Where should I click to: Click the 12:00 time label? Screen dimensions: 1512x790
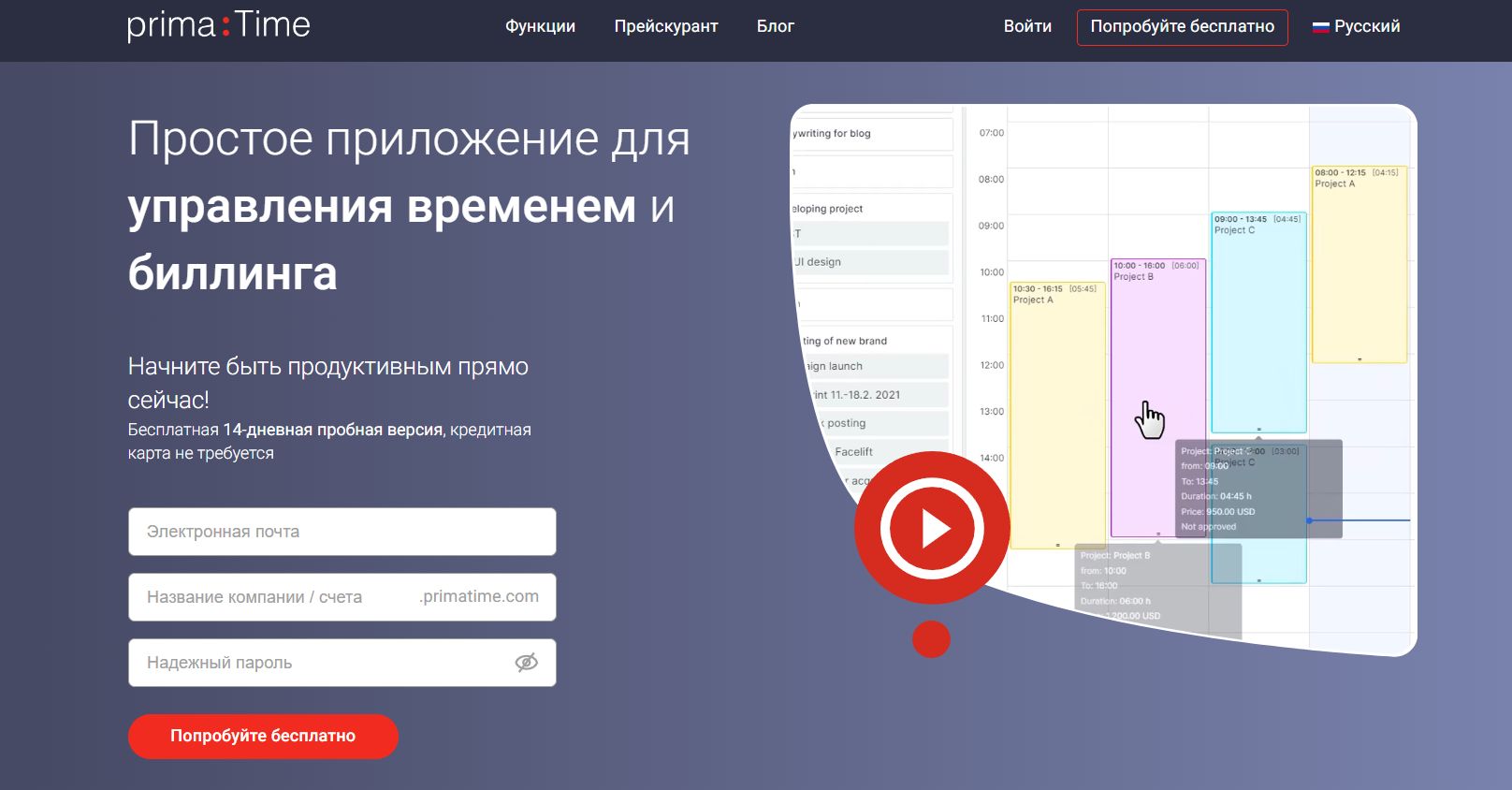[x=992, y=365]
